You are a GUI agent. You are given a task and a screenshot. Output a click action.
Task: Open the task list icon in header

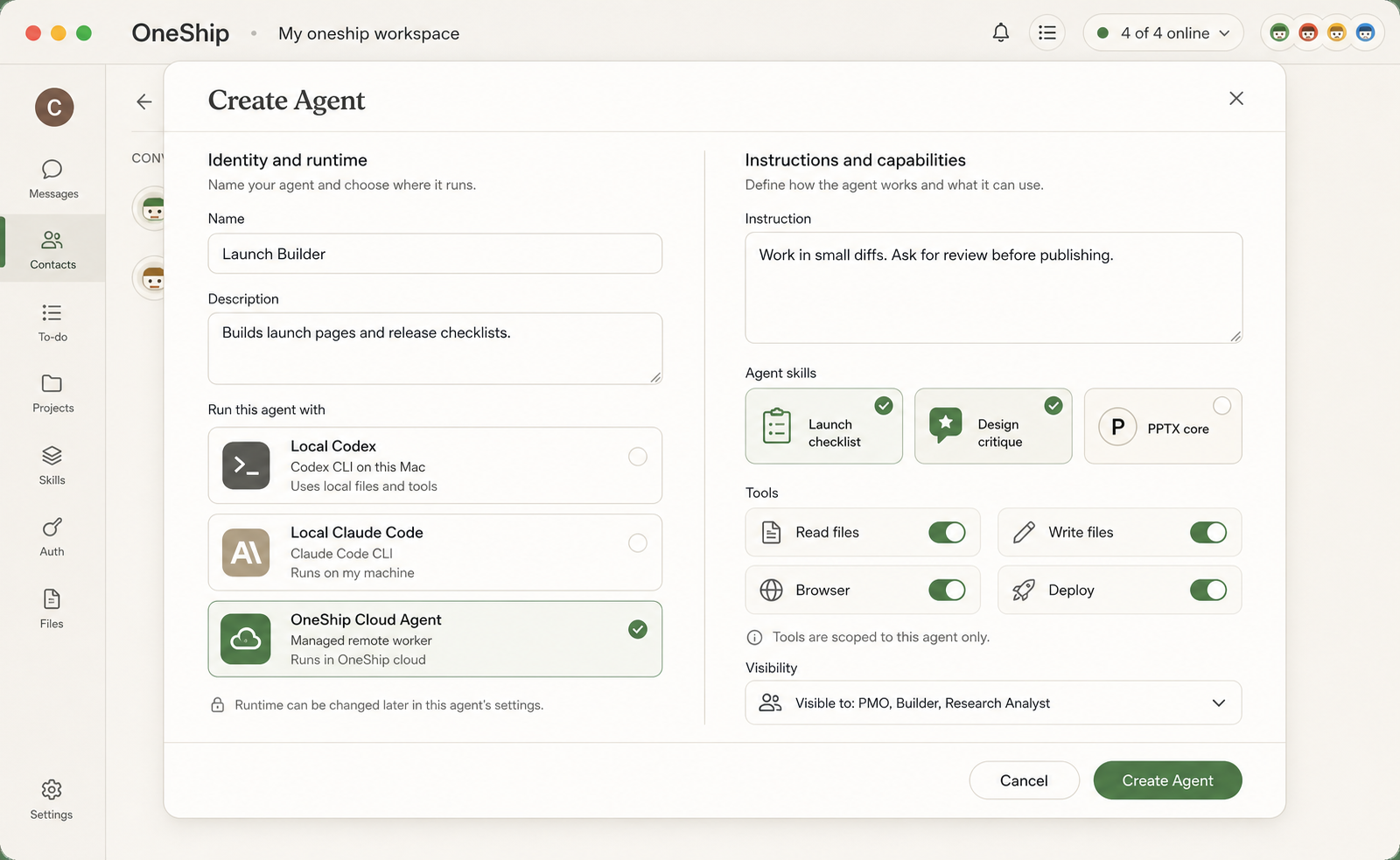(x=1047, y=33)
